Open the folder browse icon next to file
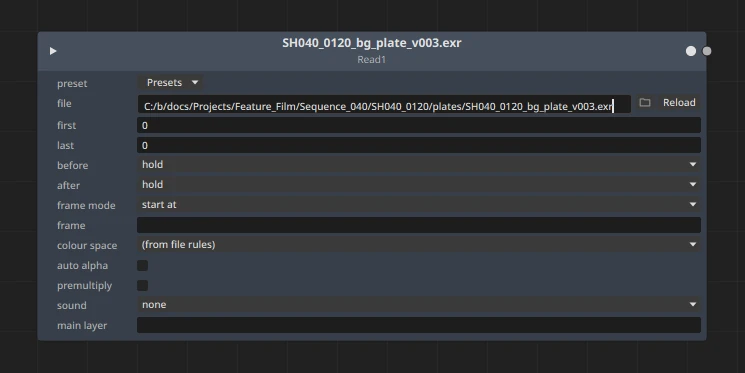745x373 pixels. (x=645, y=103)
